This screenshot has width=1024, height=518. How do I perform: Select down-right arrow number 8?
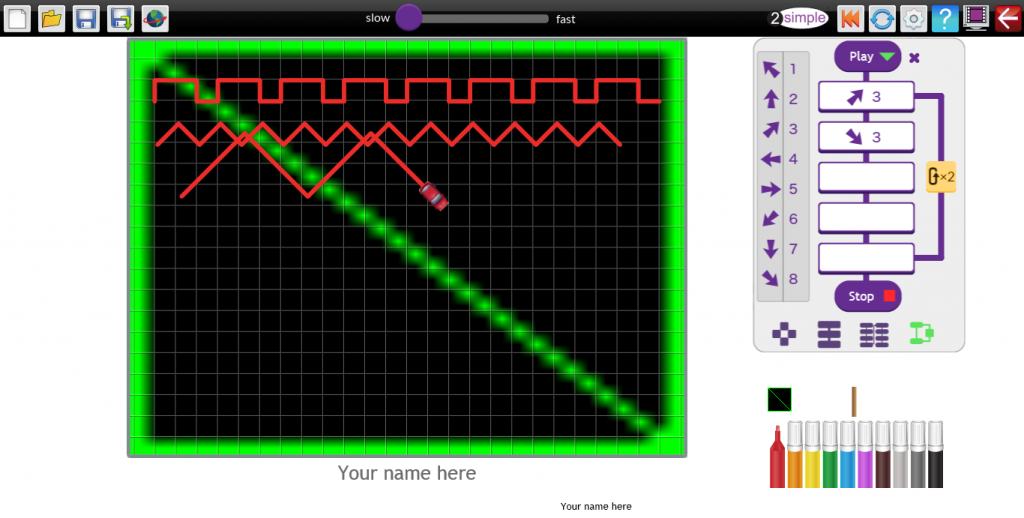pos(771,278)
